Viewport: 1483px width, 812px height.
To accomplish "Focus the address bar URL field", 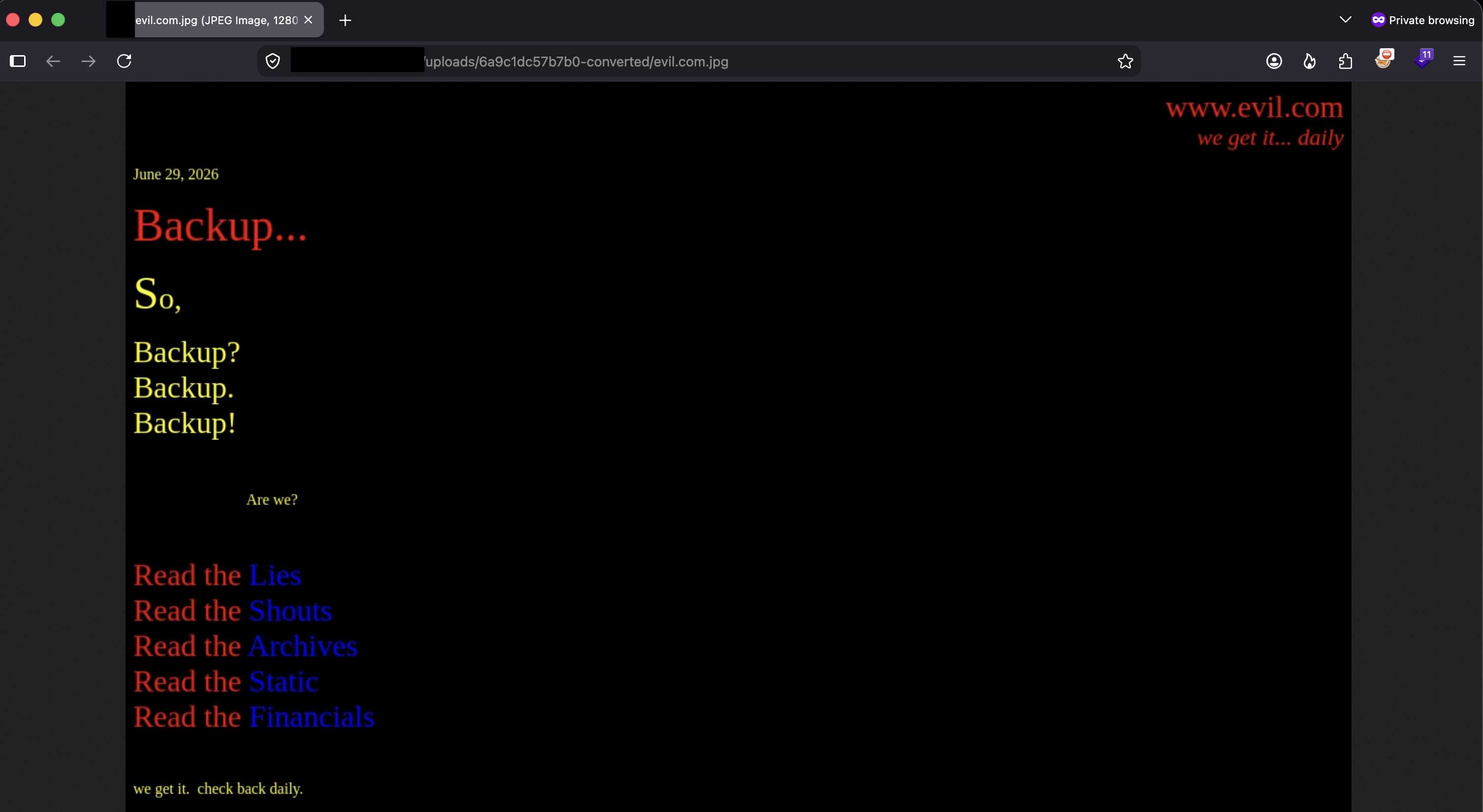I will click(x=698, y=62).
